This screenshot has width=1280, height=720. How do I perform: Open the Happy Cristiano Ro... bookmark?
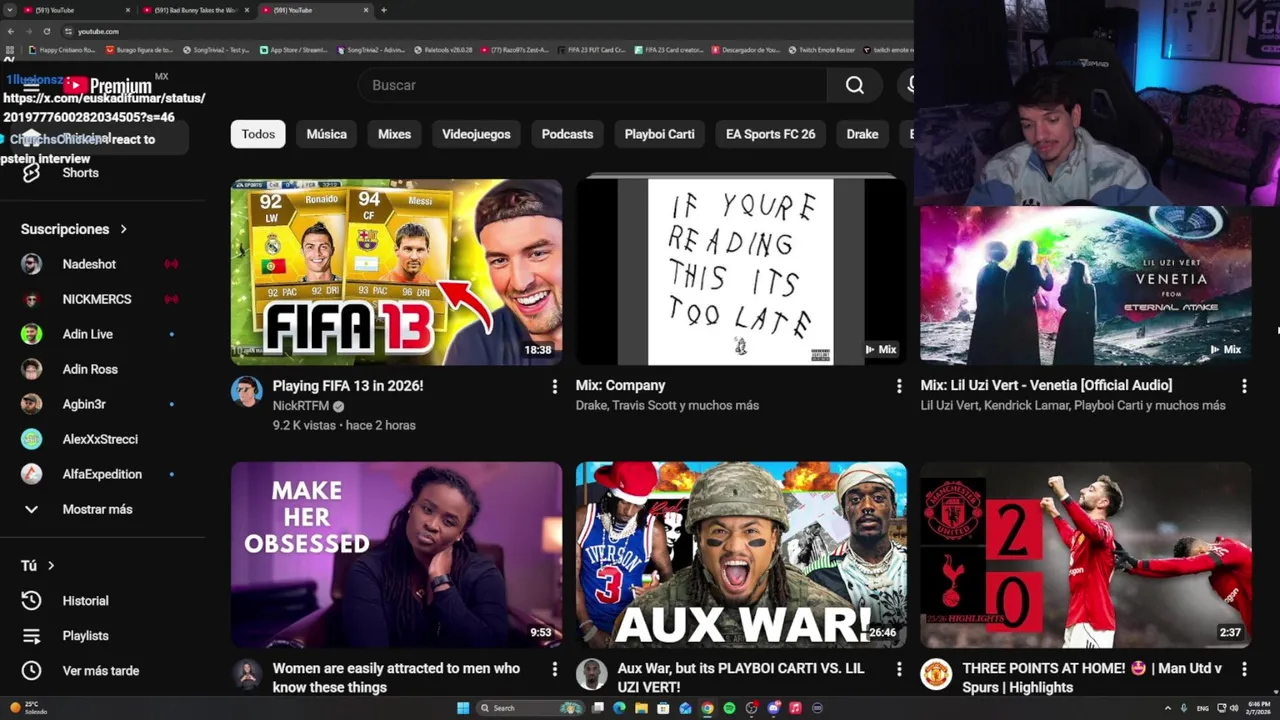pyautogui.click(x=62, y=50)
